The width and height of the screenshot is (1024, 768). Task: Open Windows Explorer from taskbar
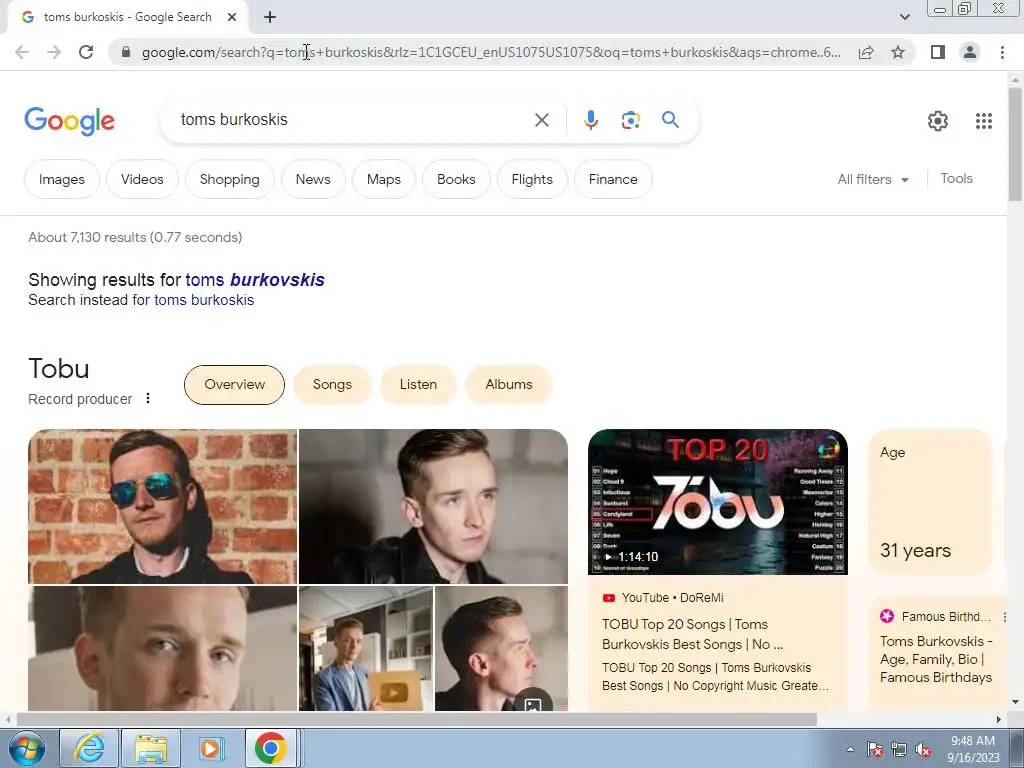tap(151, 748)
